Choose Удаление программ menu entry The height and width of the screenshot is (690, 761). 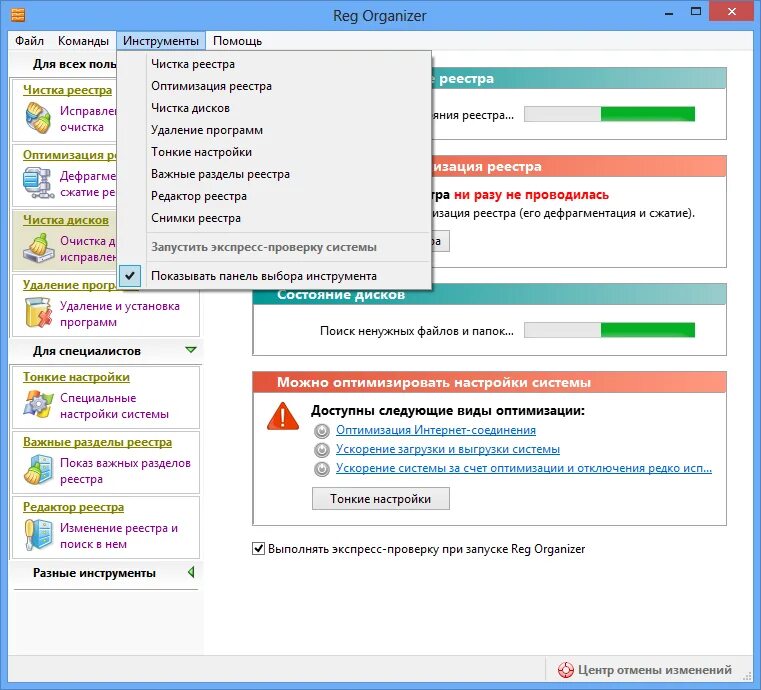pyautogui.click(x=274, y=130)
